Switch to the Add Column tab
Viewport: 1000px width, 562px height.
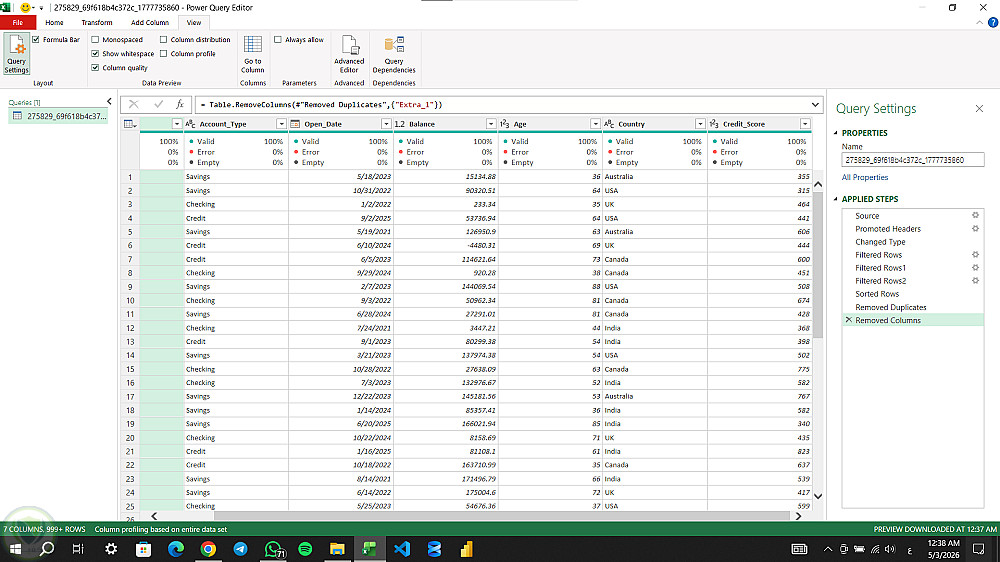click(x=150, y=22)
